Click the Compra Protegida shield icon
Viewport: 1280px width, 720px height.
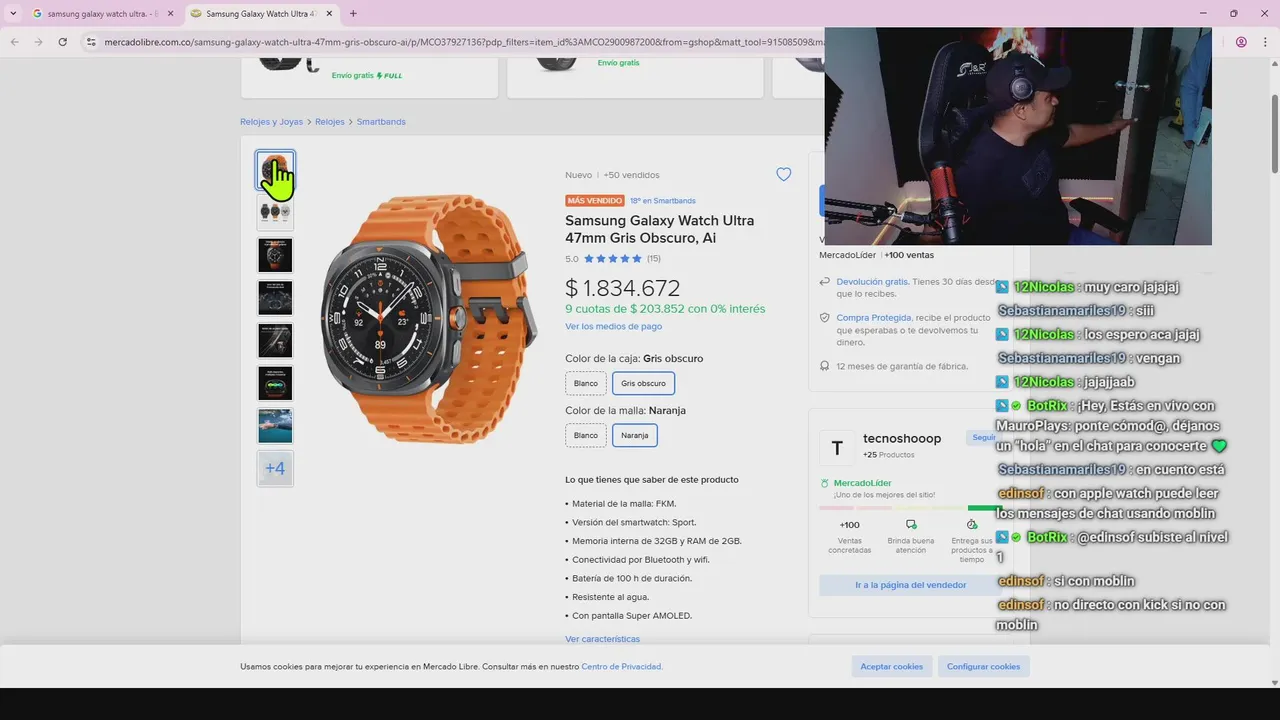825,318
